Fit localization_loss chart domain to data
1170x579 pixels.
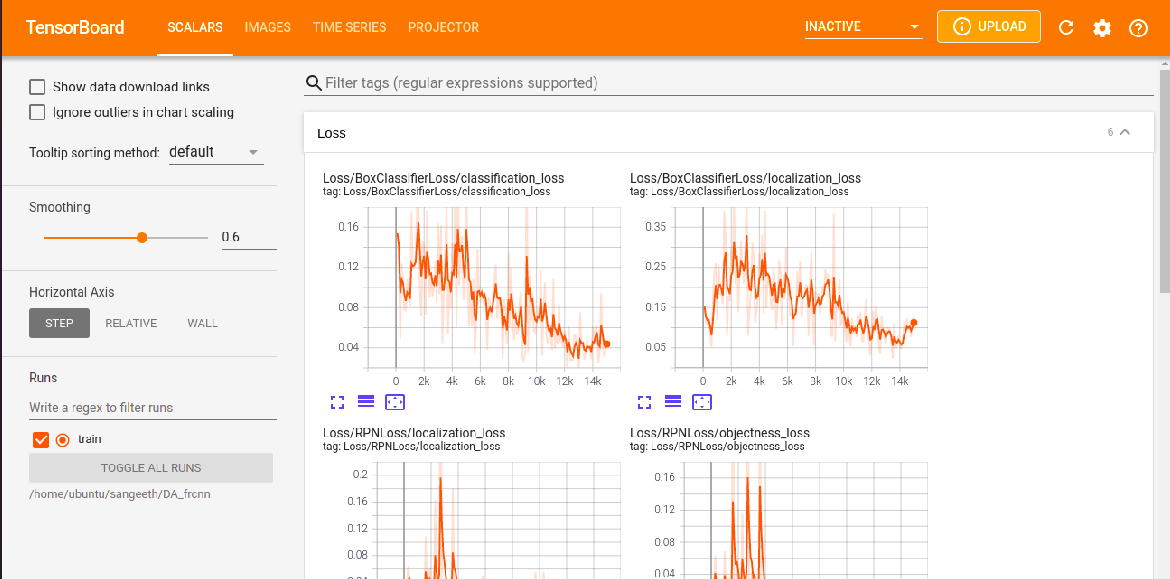701,402
